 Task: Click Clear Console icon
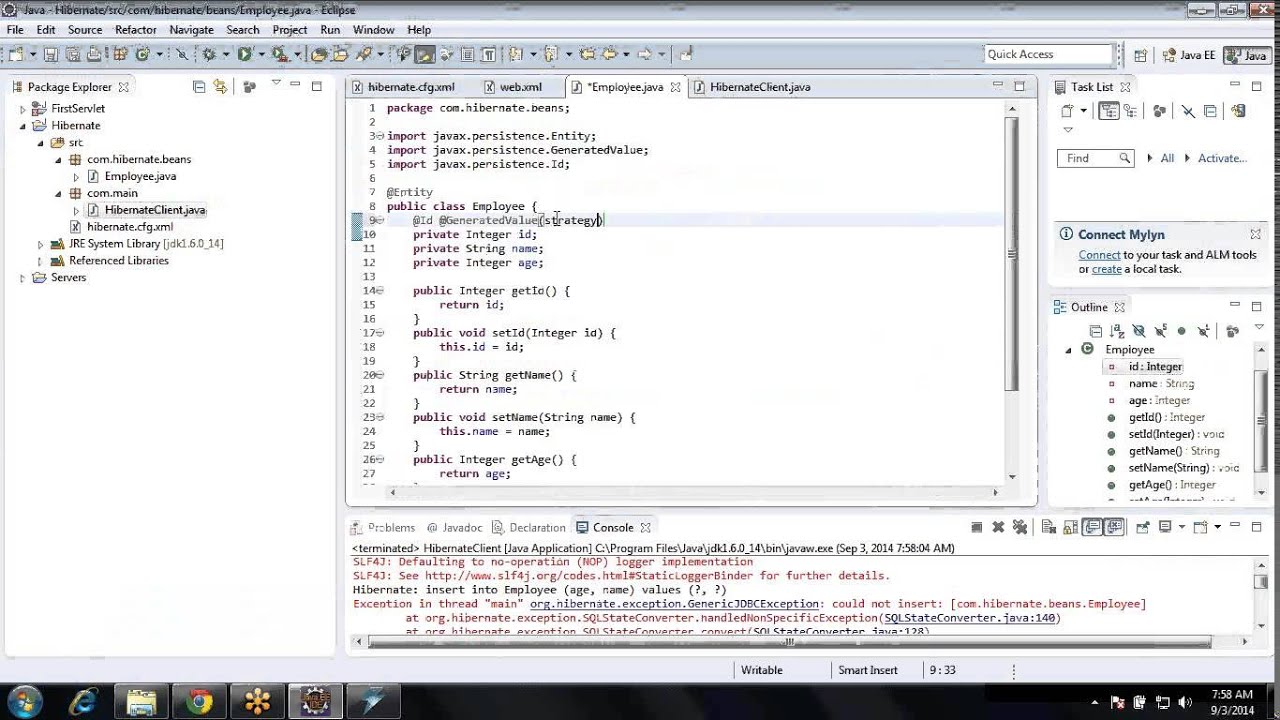pos(1048,527)
